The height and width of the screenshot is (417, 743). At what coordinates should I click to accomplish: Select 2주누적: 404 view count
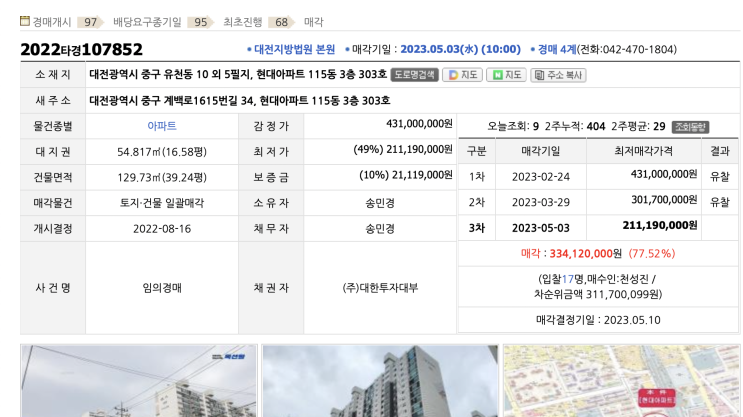(x=575, y=127)
